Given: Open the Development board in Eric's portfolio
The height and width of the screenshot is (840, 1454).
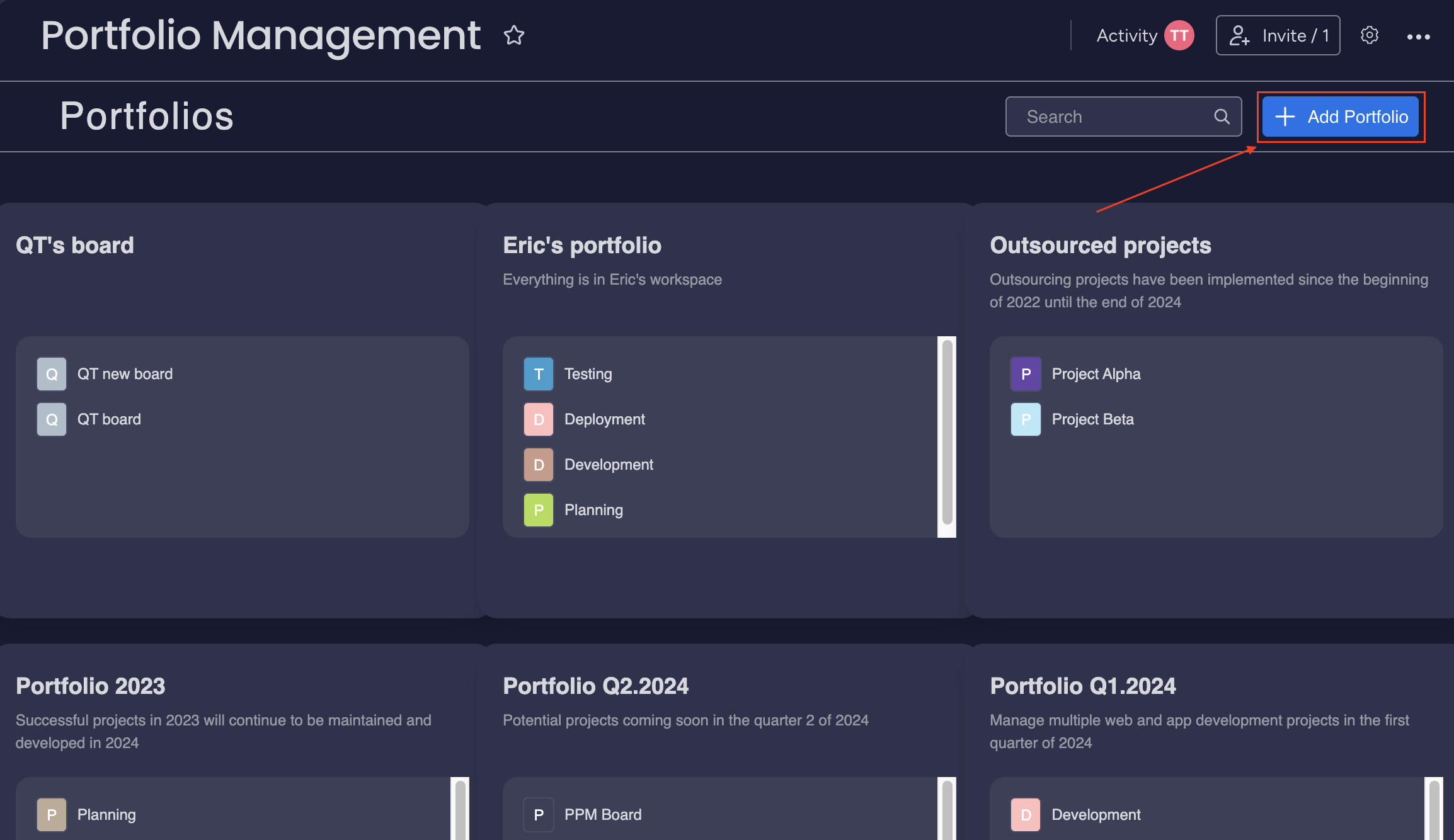Looking at the screenshot, I should pyautogui.click(x=608, y=465).
